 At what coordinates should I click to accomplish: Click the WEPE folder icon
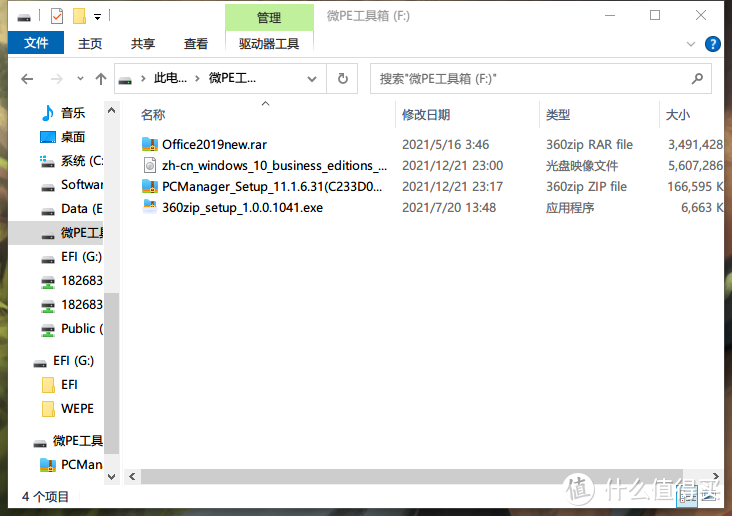(48, 409)
